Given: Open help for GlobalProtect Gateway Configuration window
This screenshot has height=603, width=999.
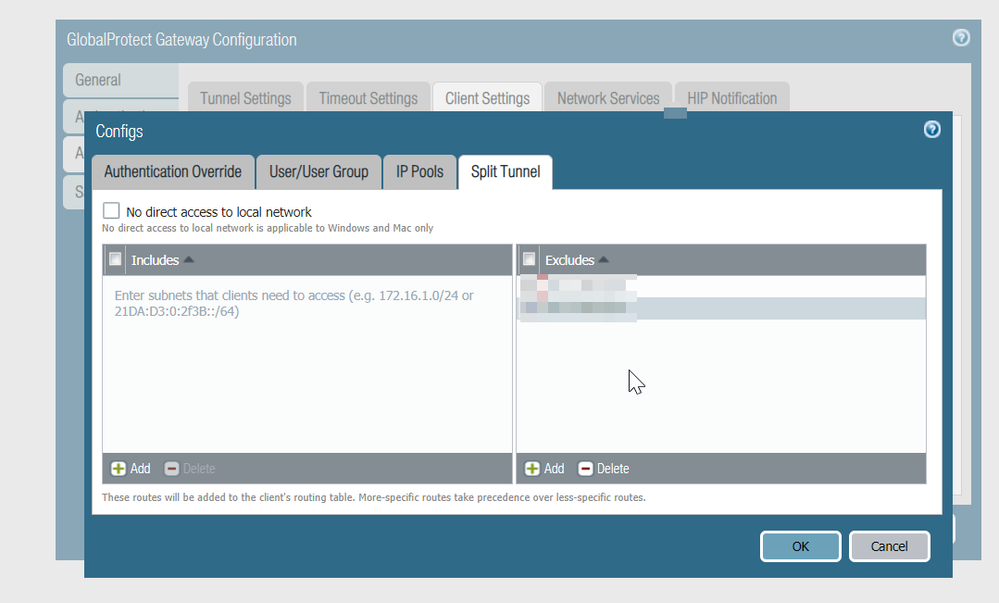Looking at the screenshot, I should tap(961, 38).
